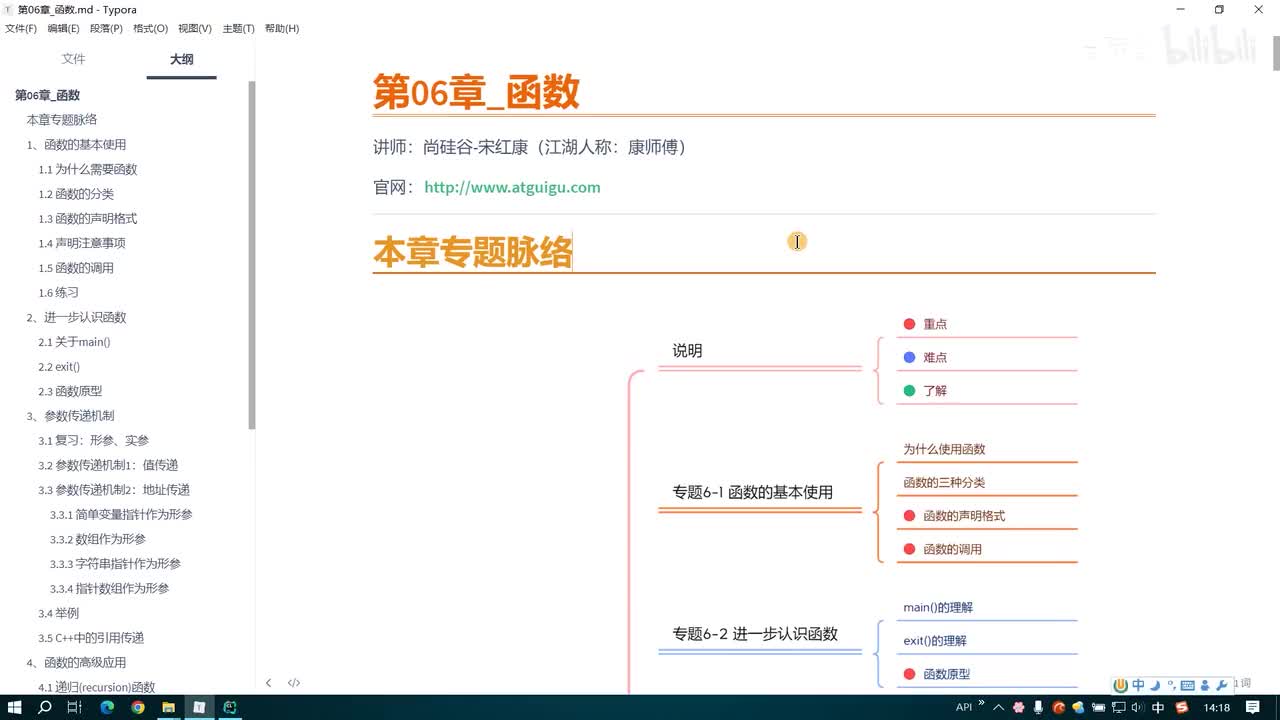1280x720 pixels.
Task: Toggle punctuation mode on IME bar
Action: point(1171,685)
